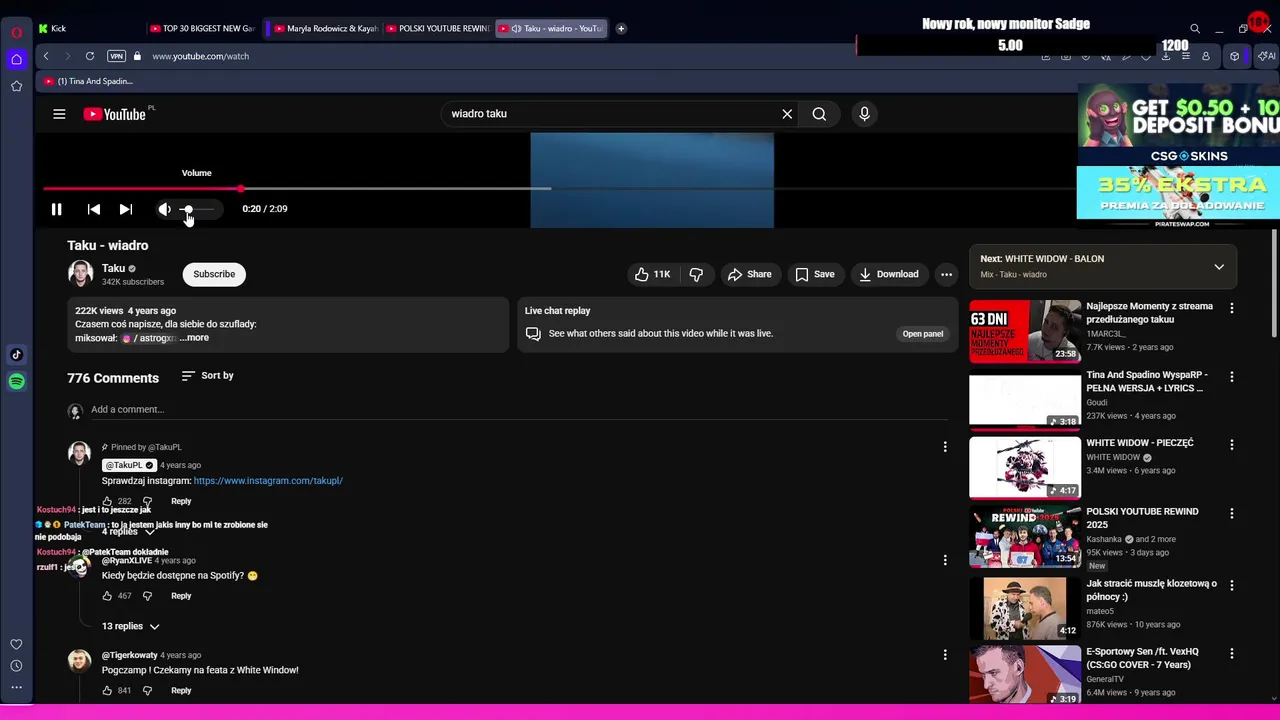Mute the video with speaker icon

tap(164, 209)
